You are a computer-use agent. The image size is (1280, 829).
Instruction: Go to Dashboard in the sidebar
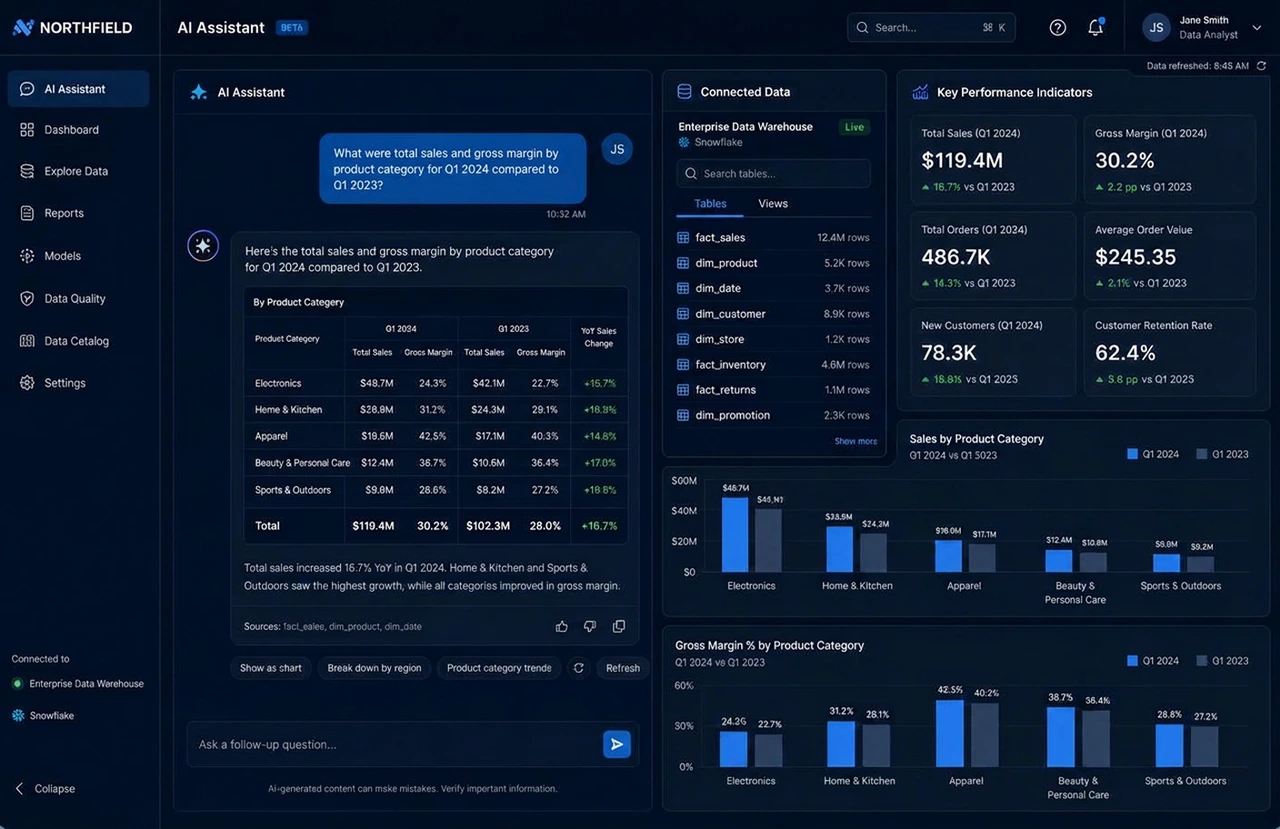click(x=78, y=130)
